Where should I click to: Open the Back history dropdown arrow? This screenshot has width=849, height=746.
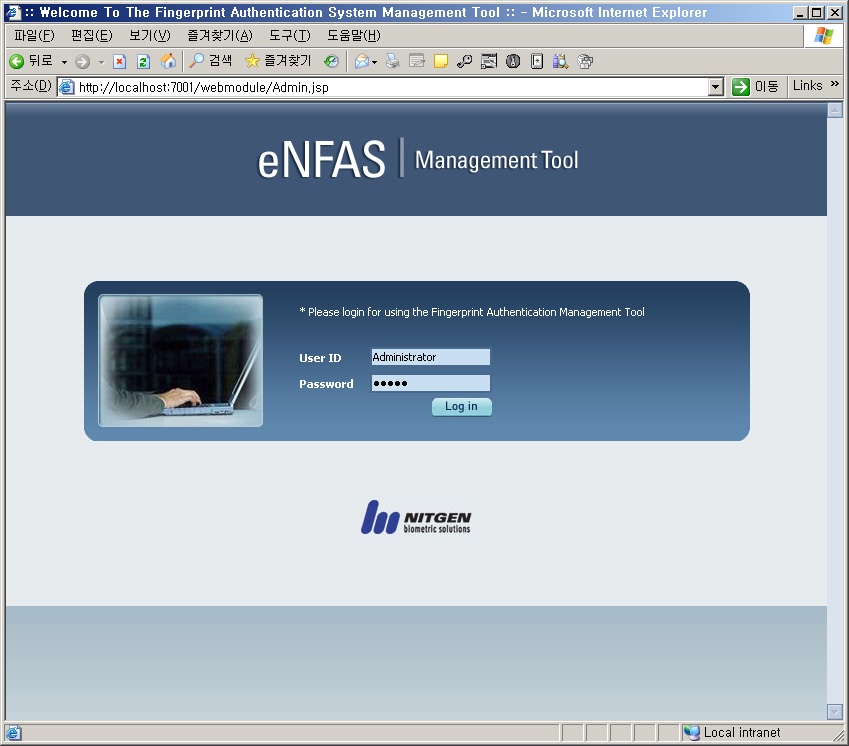(64, 62)
